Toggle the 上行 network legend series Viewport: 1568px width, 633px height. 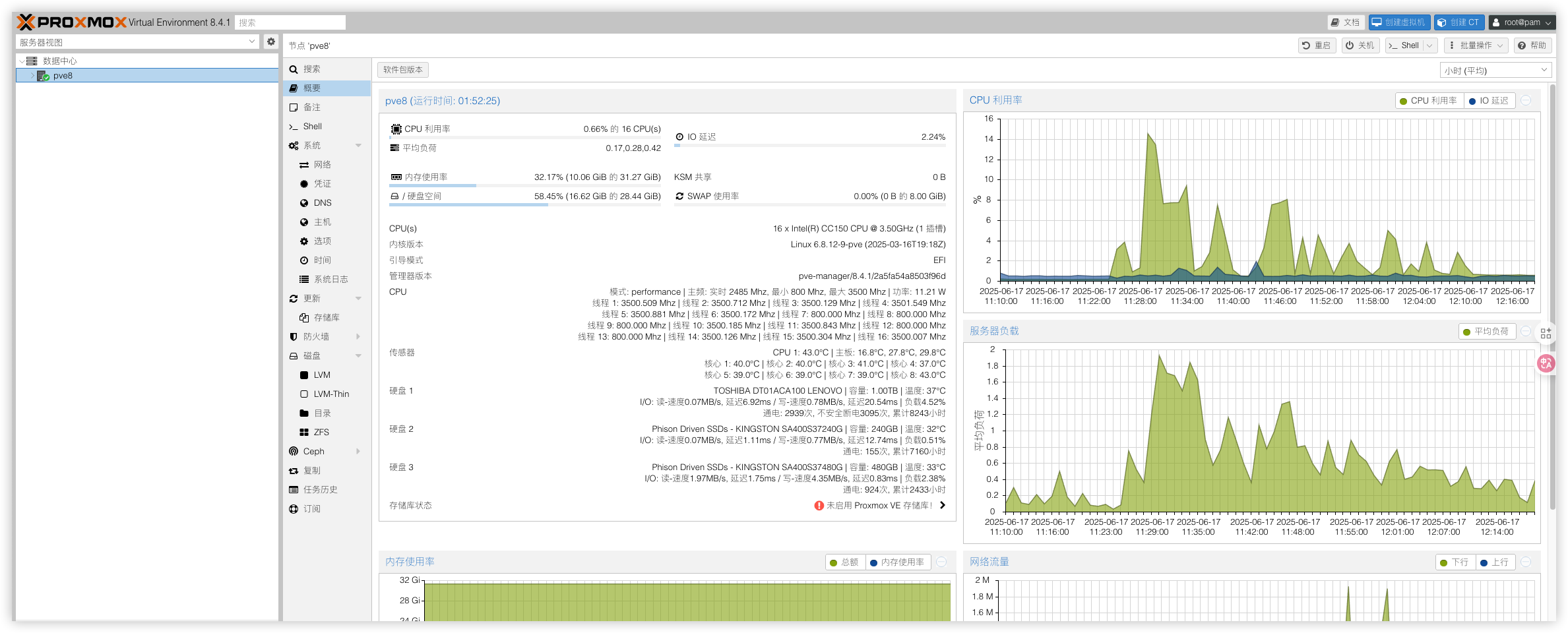[x=1495, y=562]
